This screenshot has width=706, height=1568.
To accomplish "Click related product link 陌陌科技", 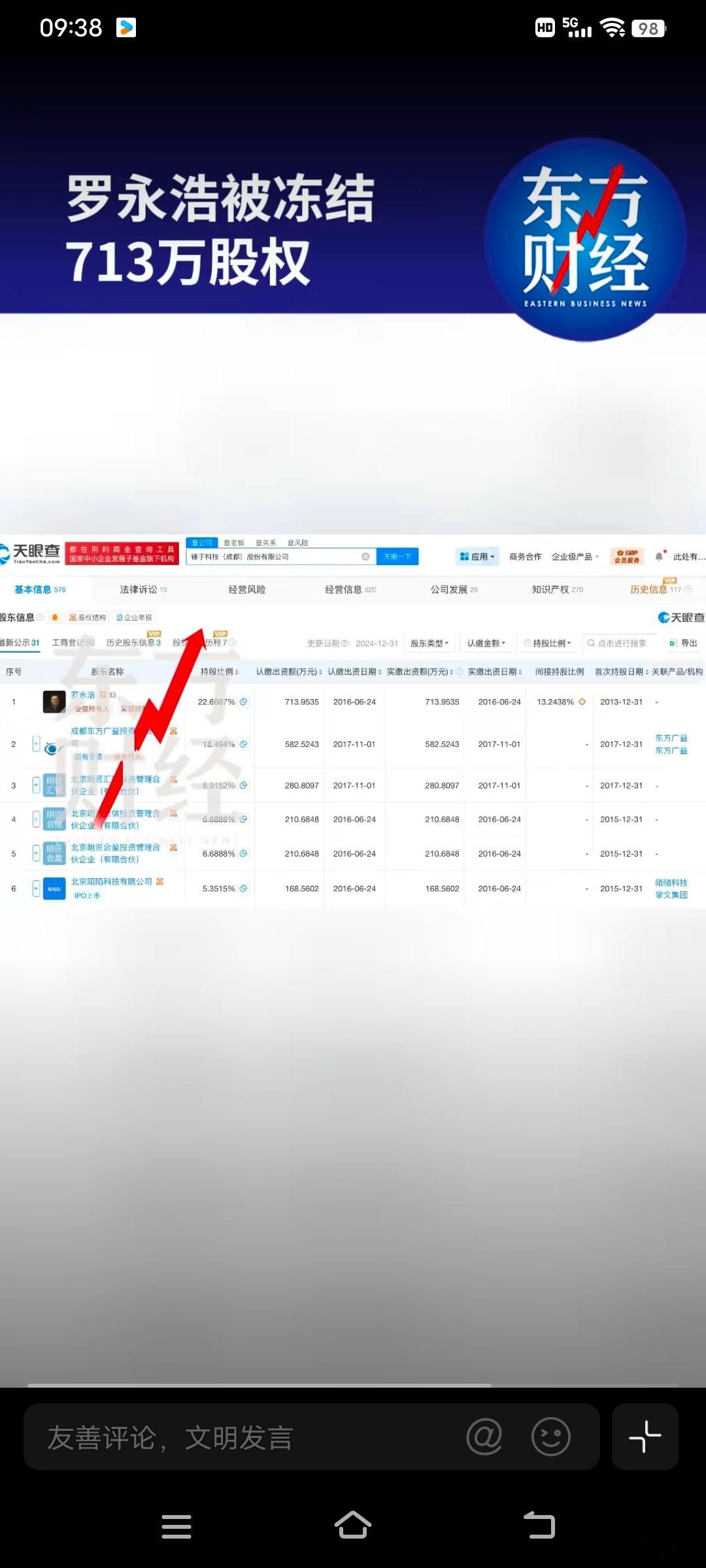I will 671,883.
